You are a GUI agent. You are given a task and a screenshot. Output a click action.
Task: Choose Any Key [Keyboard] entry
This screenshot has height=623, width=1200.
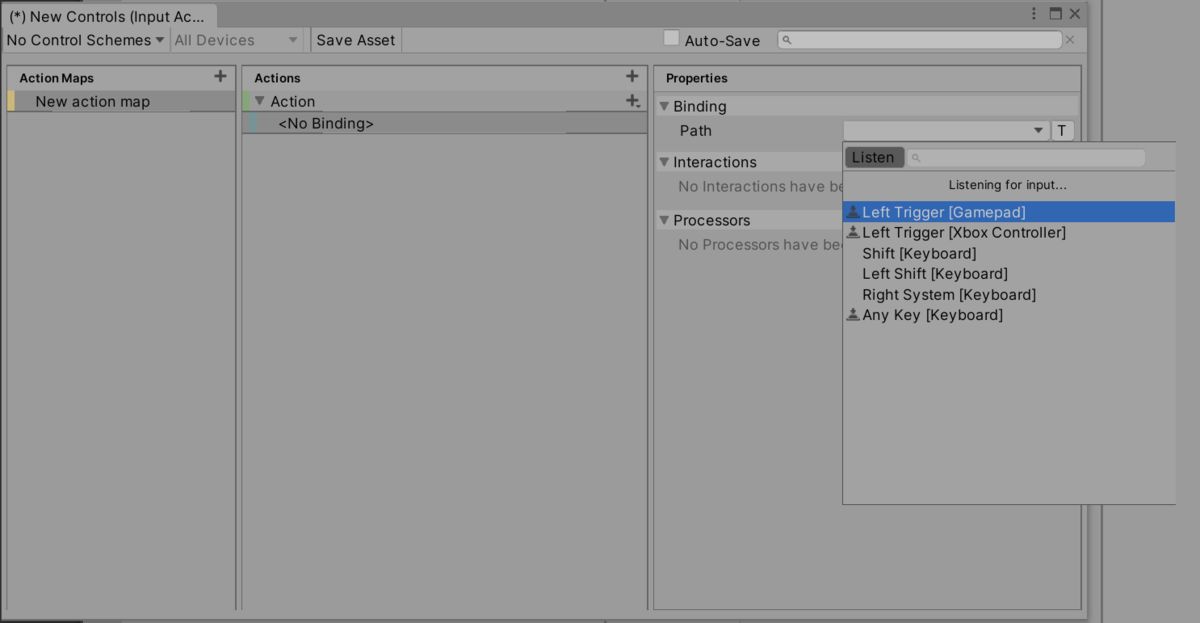click(1009, 315)
